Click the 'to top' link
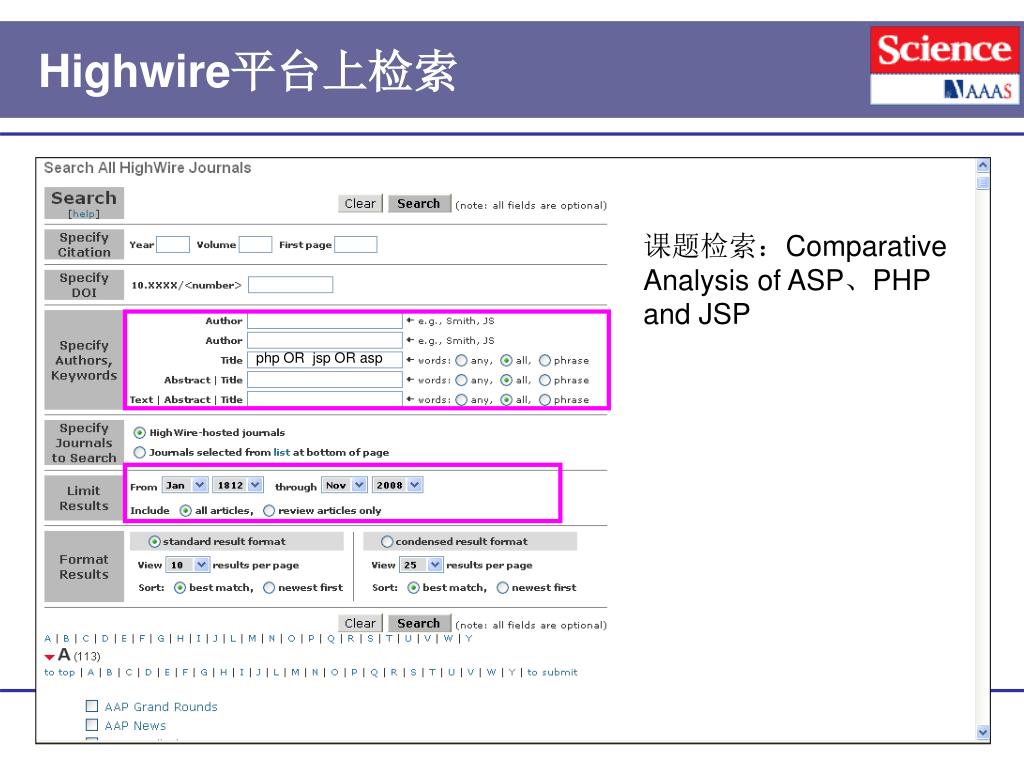1024x768 pixels. click(x=59, y=672)
